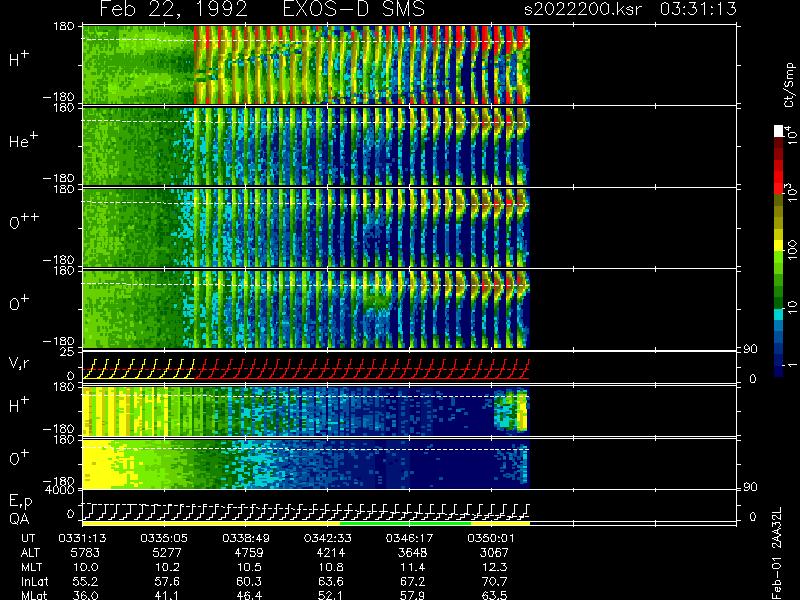Image resolution: width=800 pixels, height=600 pixels.
Task: Select the UT value '0342:33'
Action: tap(328, 538)
